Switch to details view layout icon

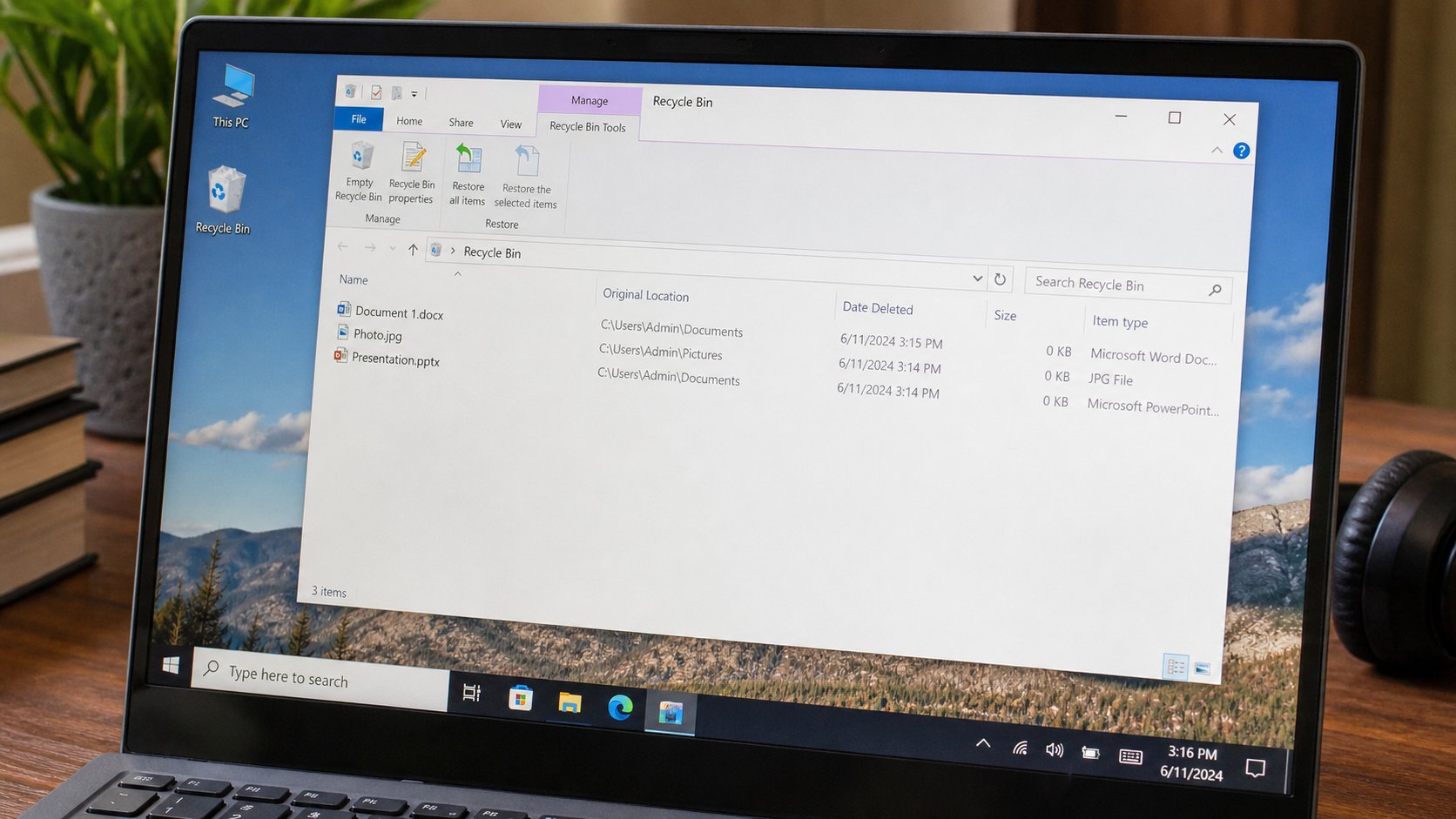[x=1176, y=668]
